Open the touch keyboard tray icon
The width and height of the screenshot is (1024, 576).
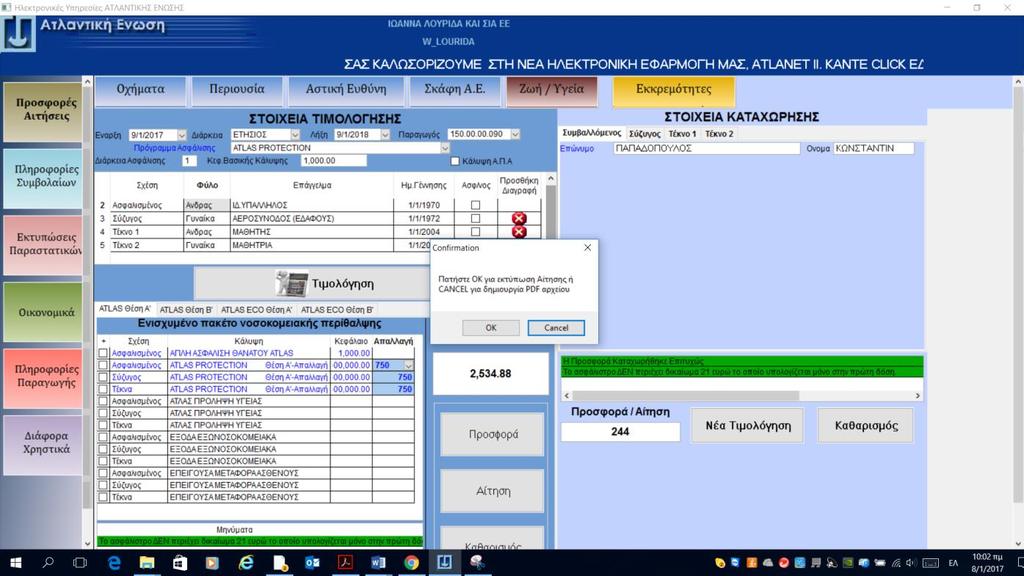tap(931, 562)
